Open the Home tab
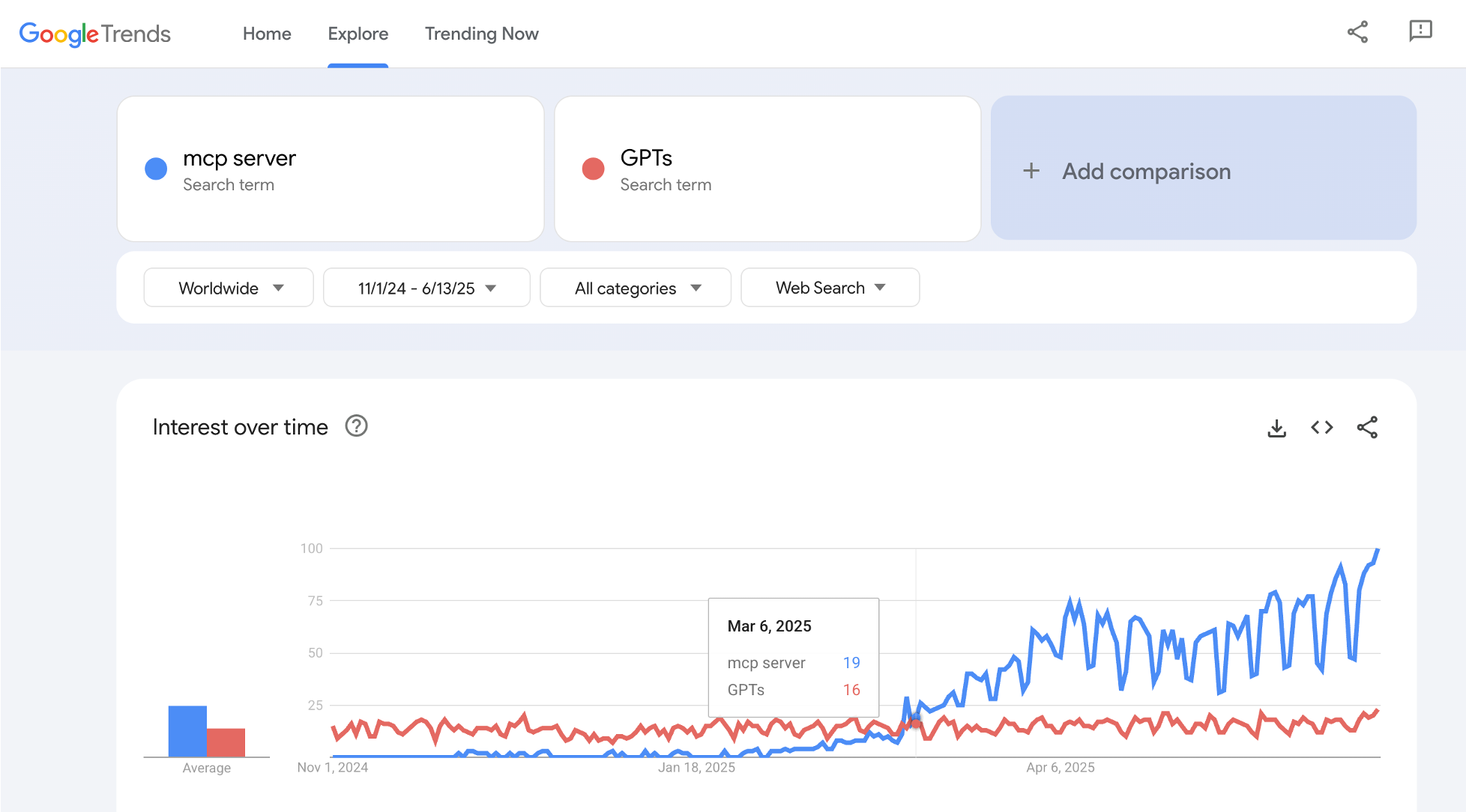This screenshot has width=1466, height=812. click(267, 34)
